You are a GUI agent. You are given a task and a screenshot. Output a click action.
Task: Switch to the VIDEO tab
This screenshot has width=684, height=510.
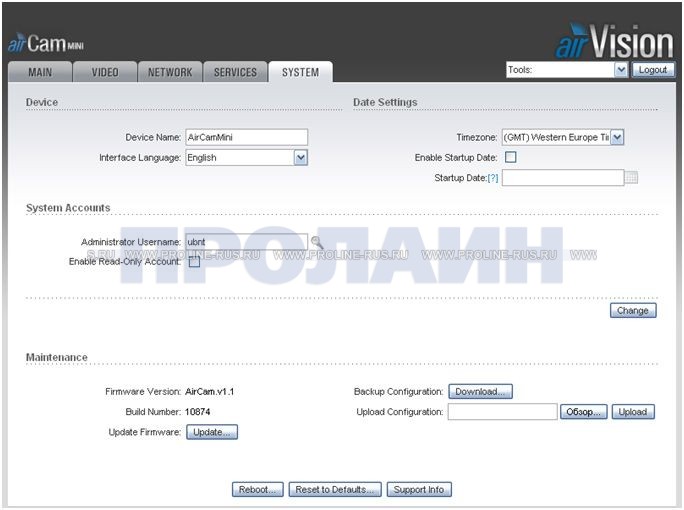click(x=105, y=72)
